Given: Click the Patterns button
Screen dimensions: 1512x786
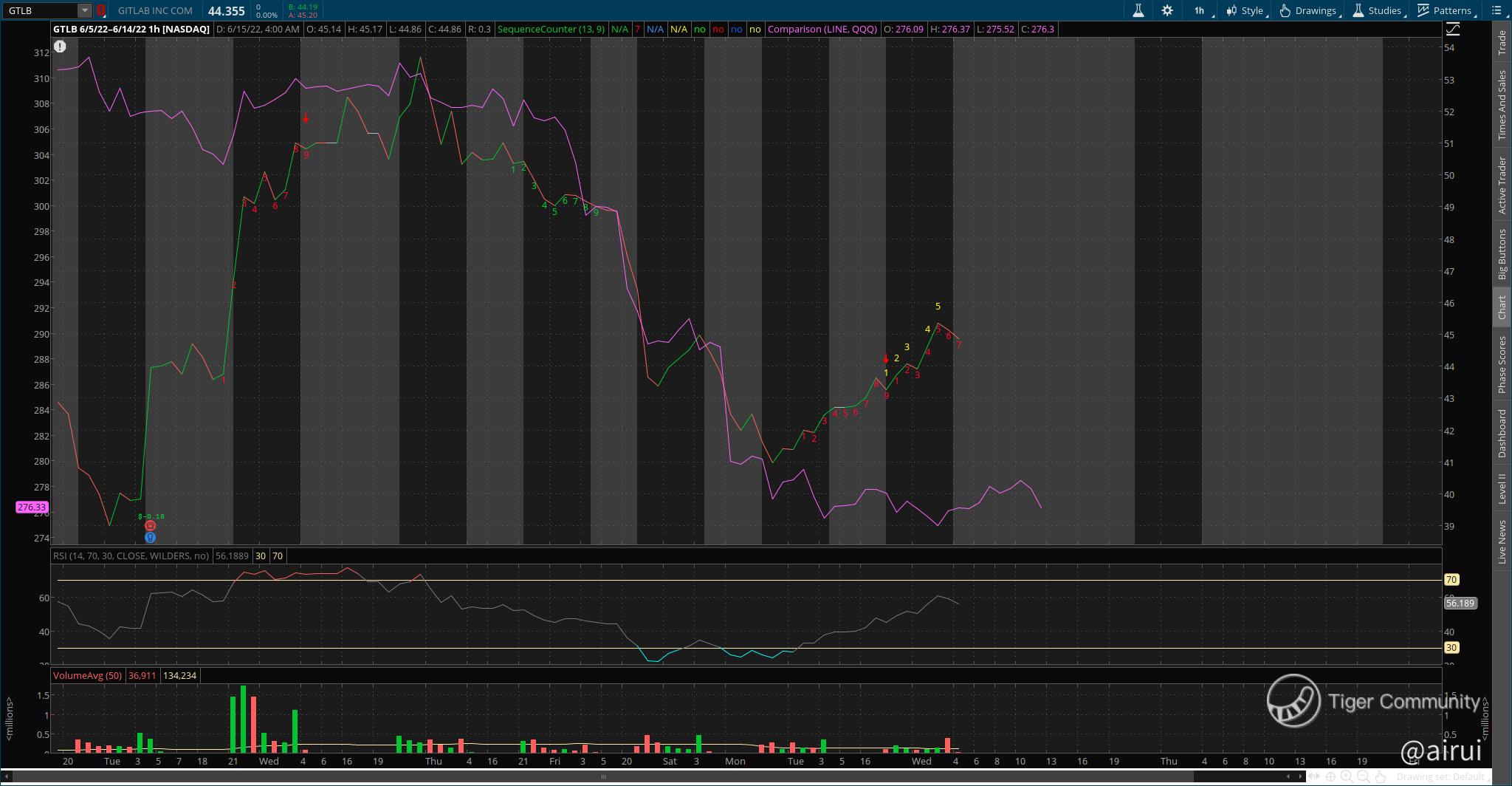Looking at the screenshot, I should click(x=1445, y=10).
